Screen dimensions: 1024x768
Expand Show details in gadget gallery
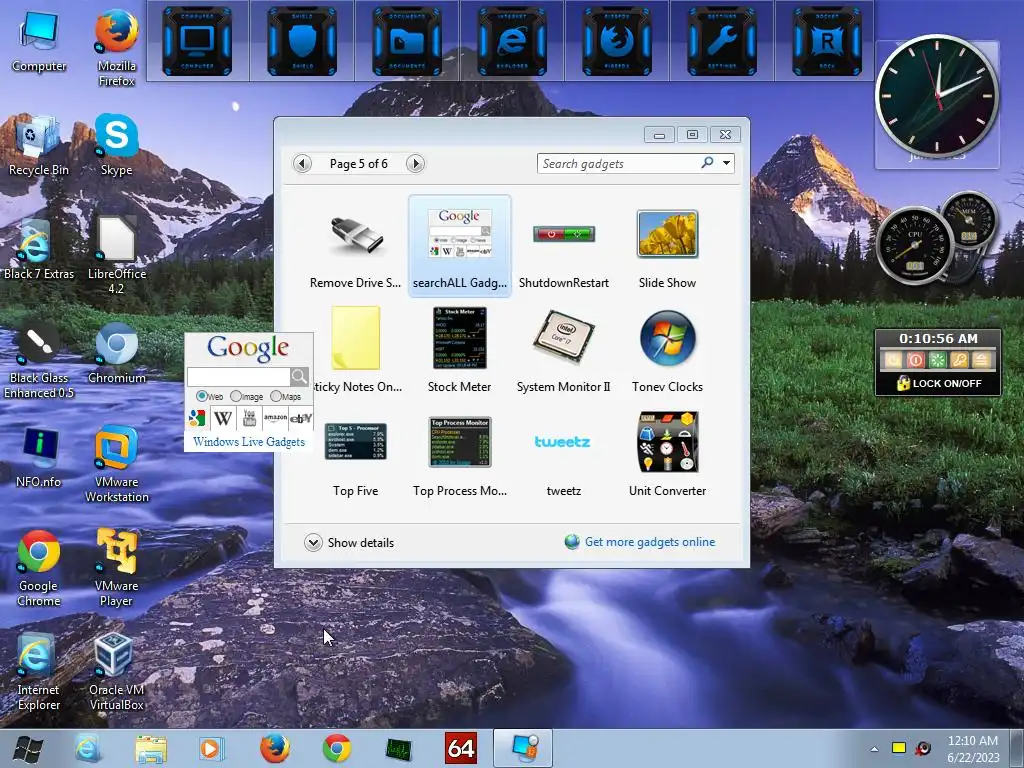[349, 543]
